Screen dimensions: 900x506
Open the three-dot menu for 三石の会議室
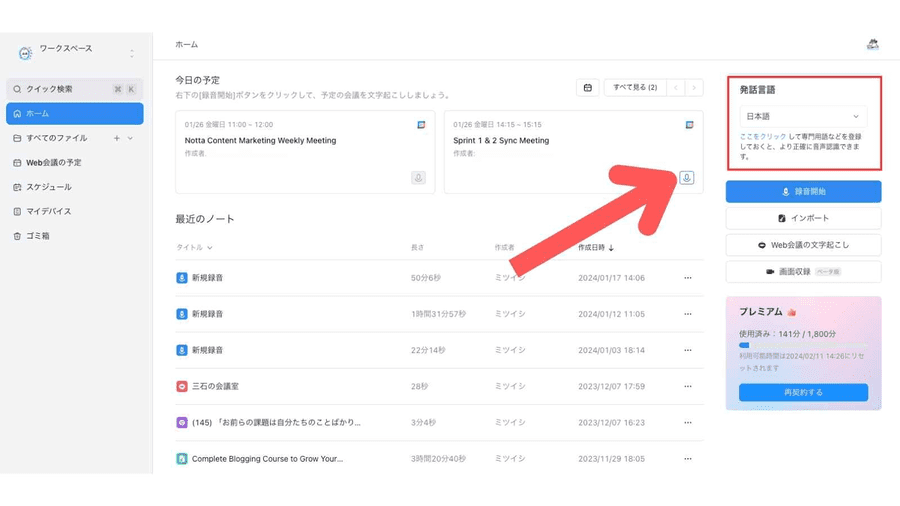pos(687,386)
